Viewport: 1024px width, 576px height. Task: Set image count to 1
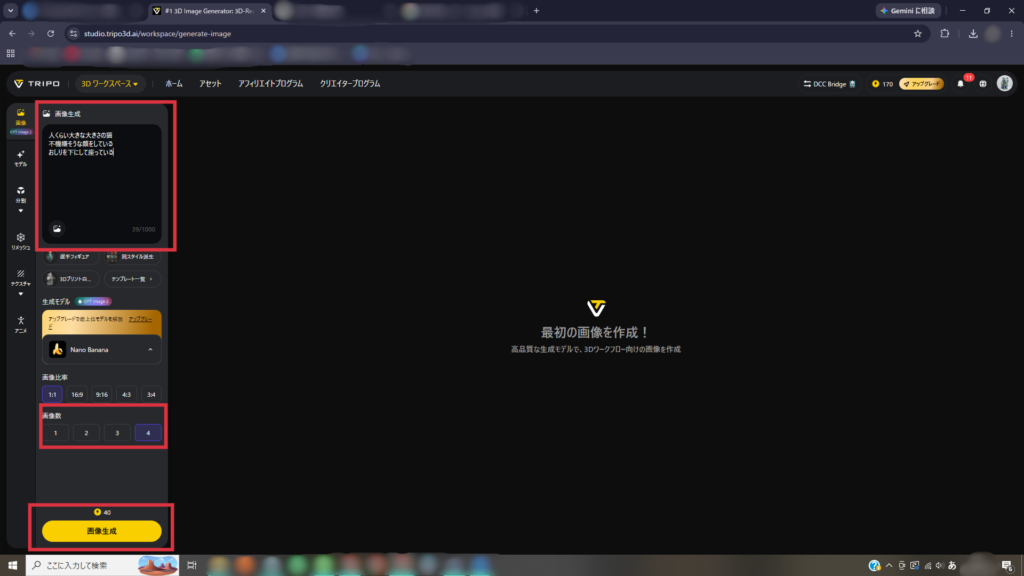[56, 433]
